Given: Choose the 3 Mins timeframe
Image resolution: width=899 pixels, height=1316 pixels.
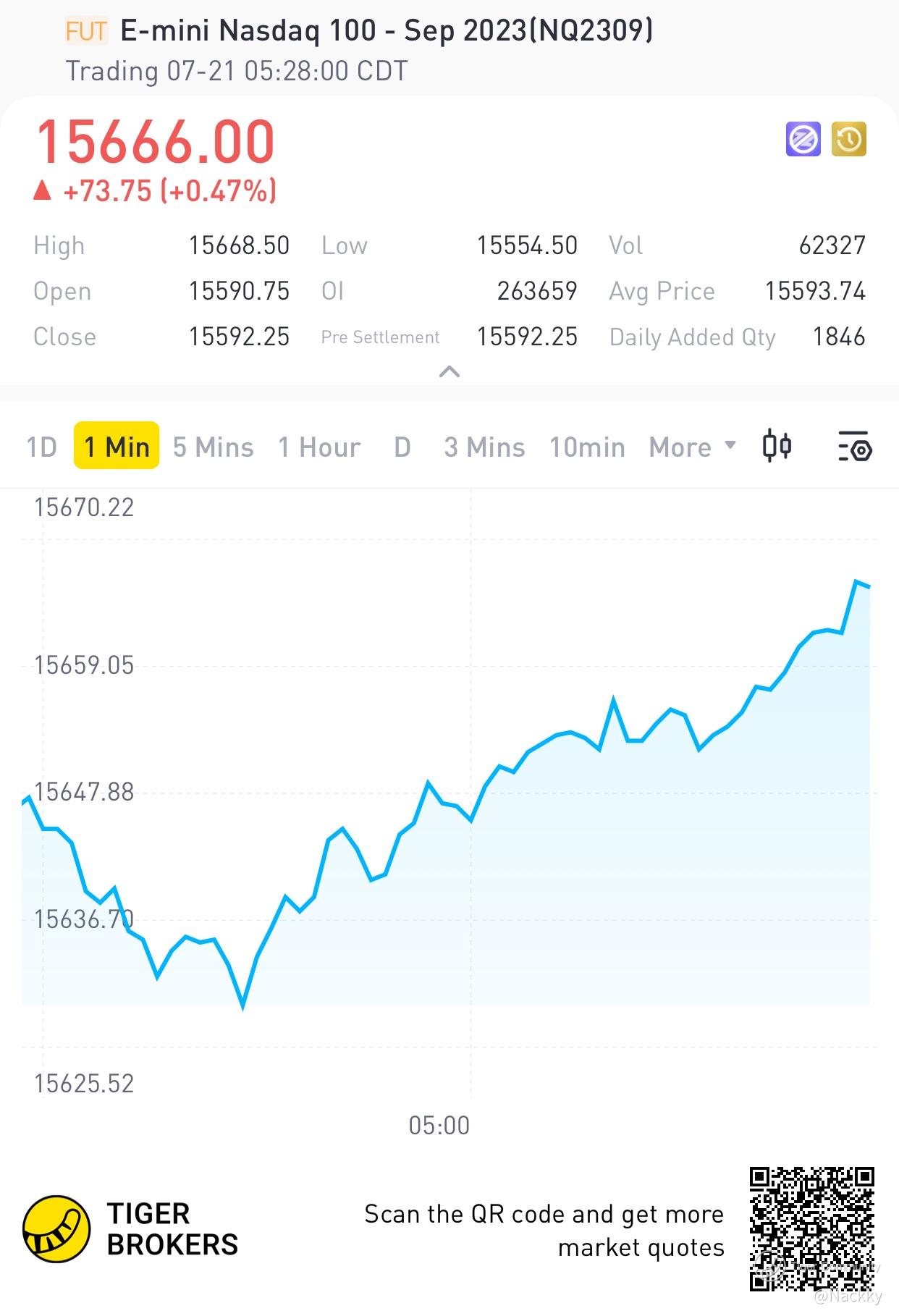Looking at the screenshot, I should (484, 447).
